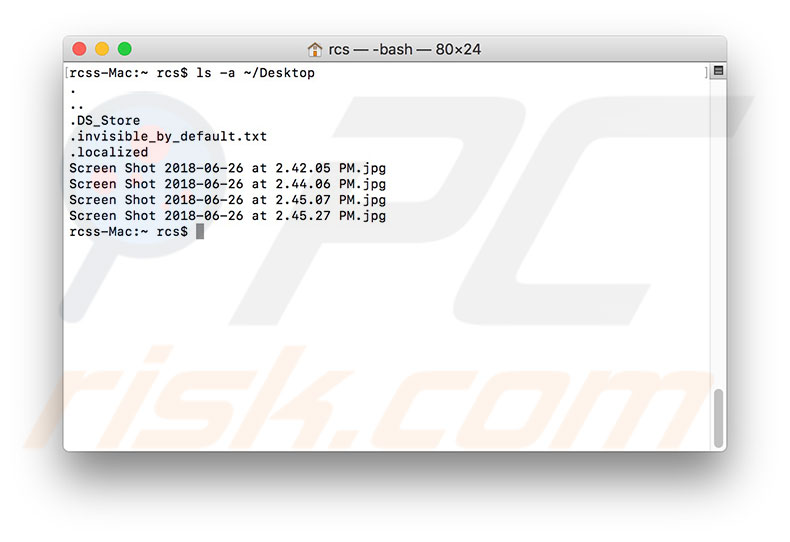Viewport: 790px width, 542px height.
Task: Select the '.localized' entry
Action: tap(109, 152)
